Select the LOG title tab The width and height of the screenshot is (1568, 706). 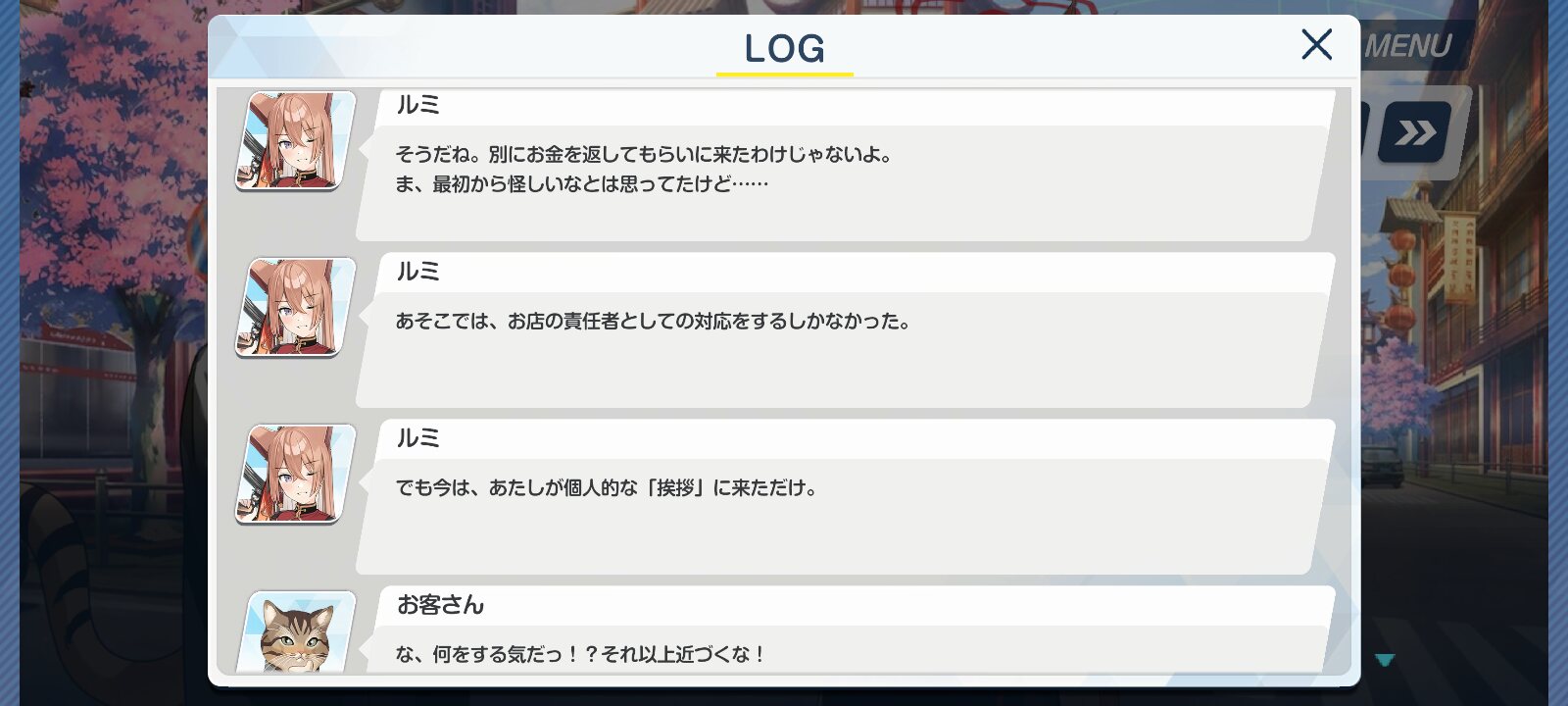(x=784, y=48)
